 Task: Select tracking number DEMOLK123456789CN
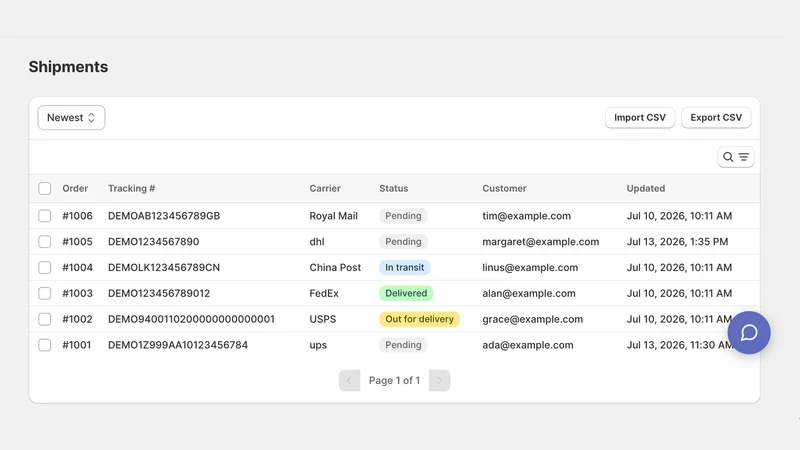coord(164,267)
